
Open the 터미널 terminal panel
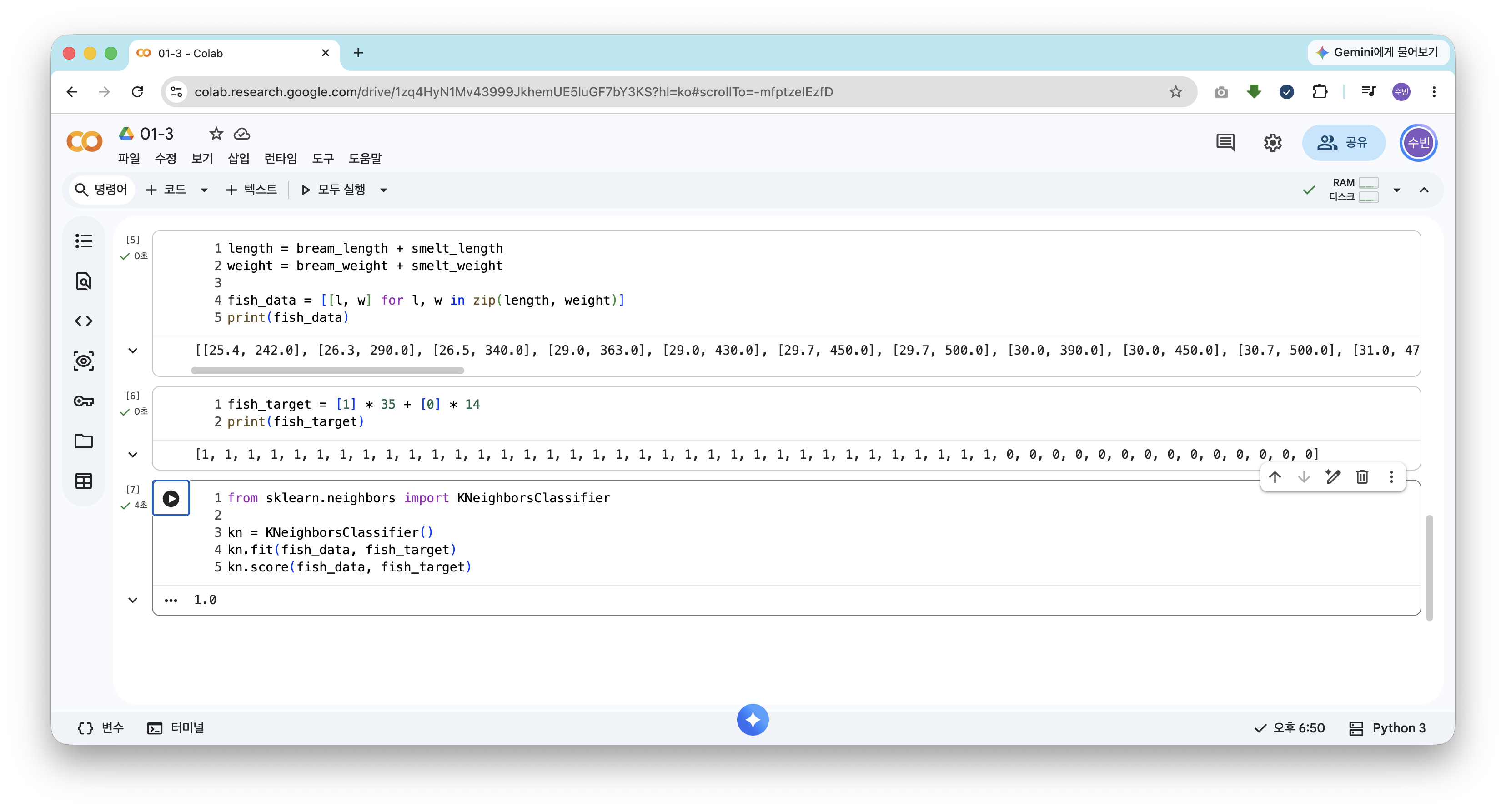click(x=176, y=728)
